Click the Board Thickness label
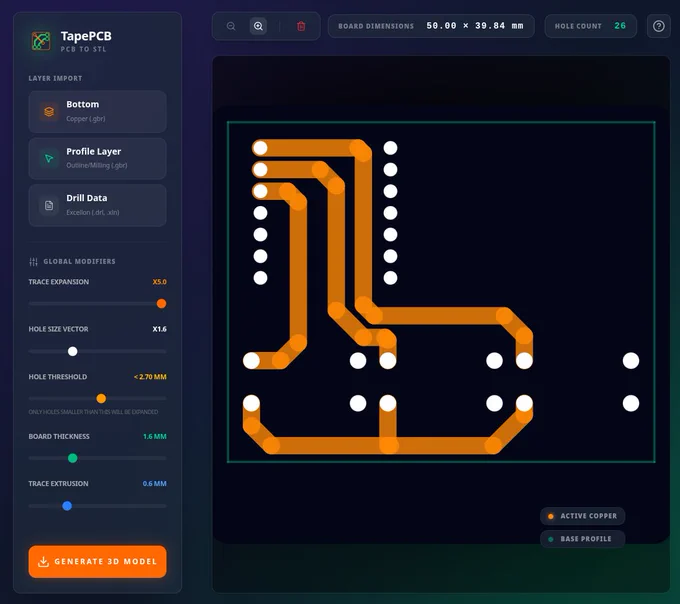680x604 pixels. (59, 436)
